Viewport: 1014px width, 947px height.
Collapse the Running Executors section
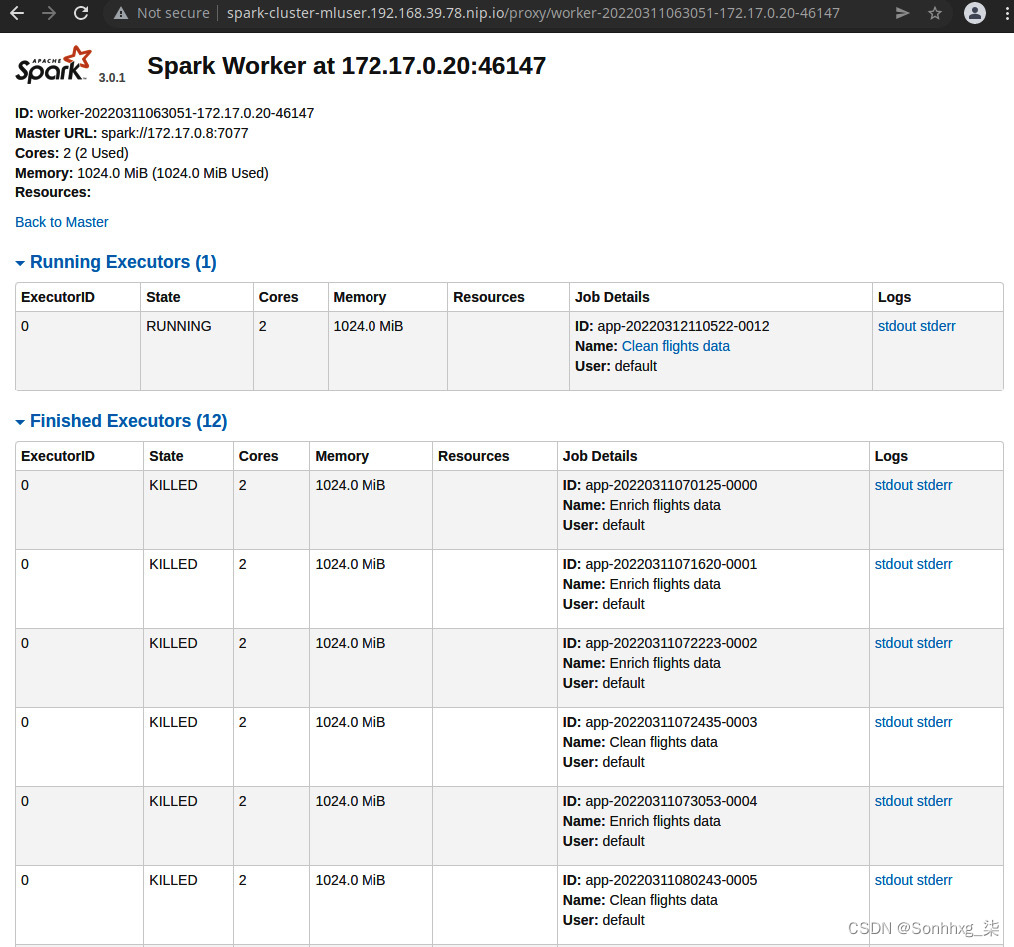[116, 262]
